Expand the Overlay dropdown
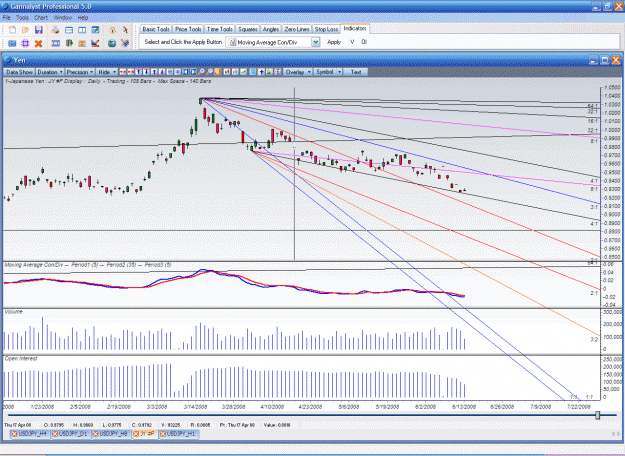625x456 pixels. point(297,72)
